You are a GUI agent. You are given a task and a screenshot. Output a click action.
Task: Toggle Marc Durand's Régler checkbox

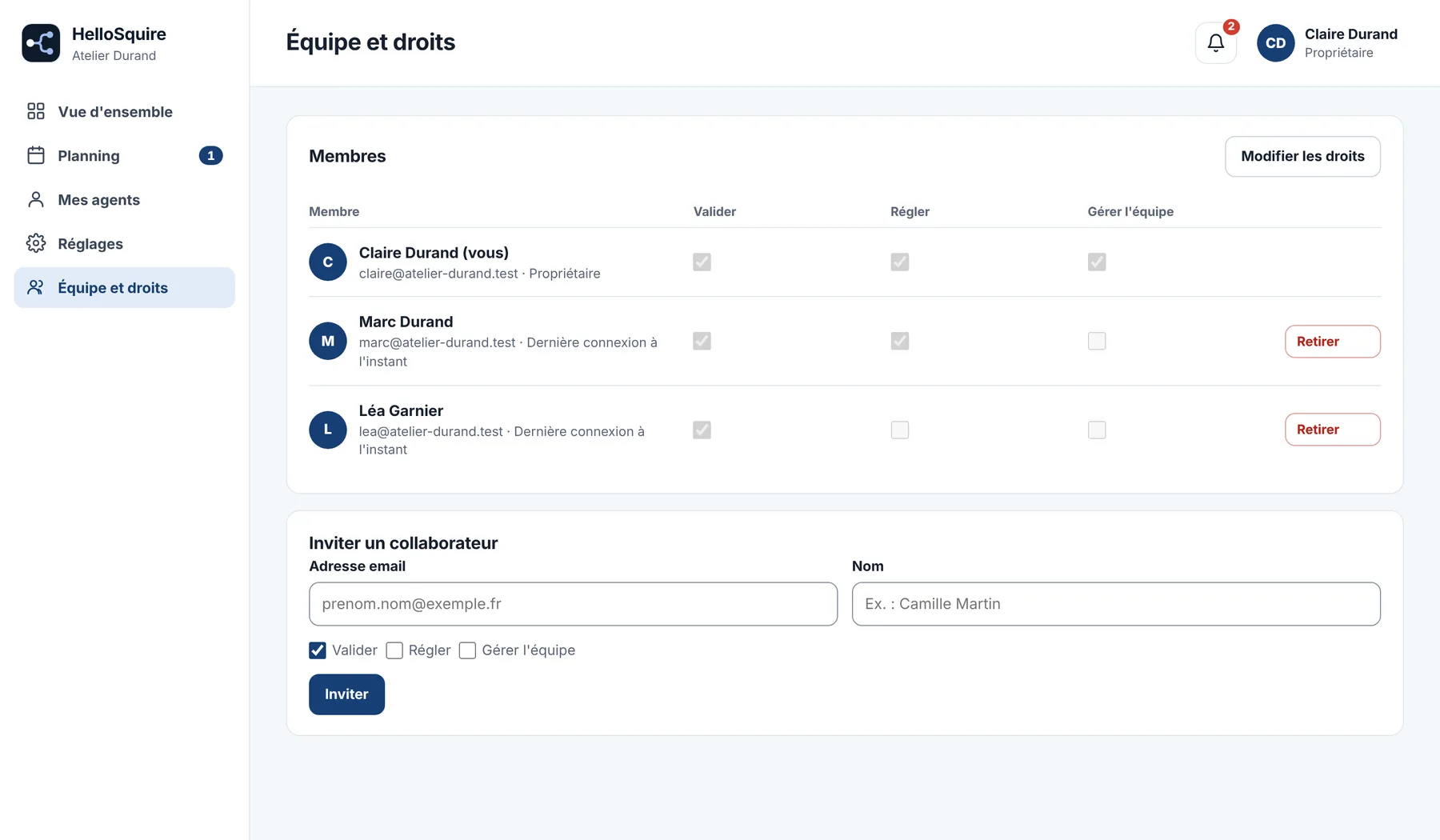pos(900,341)
